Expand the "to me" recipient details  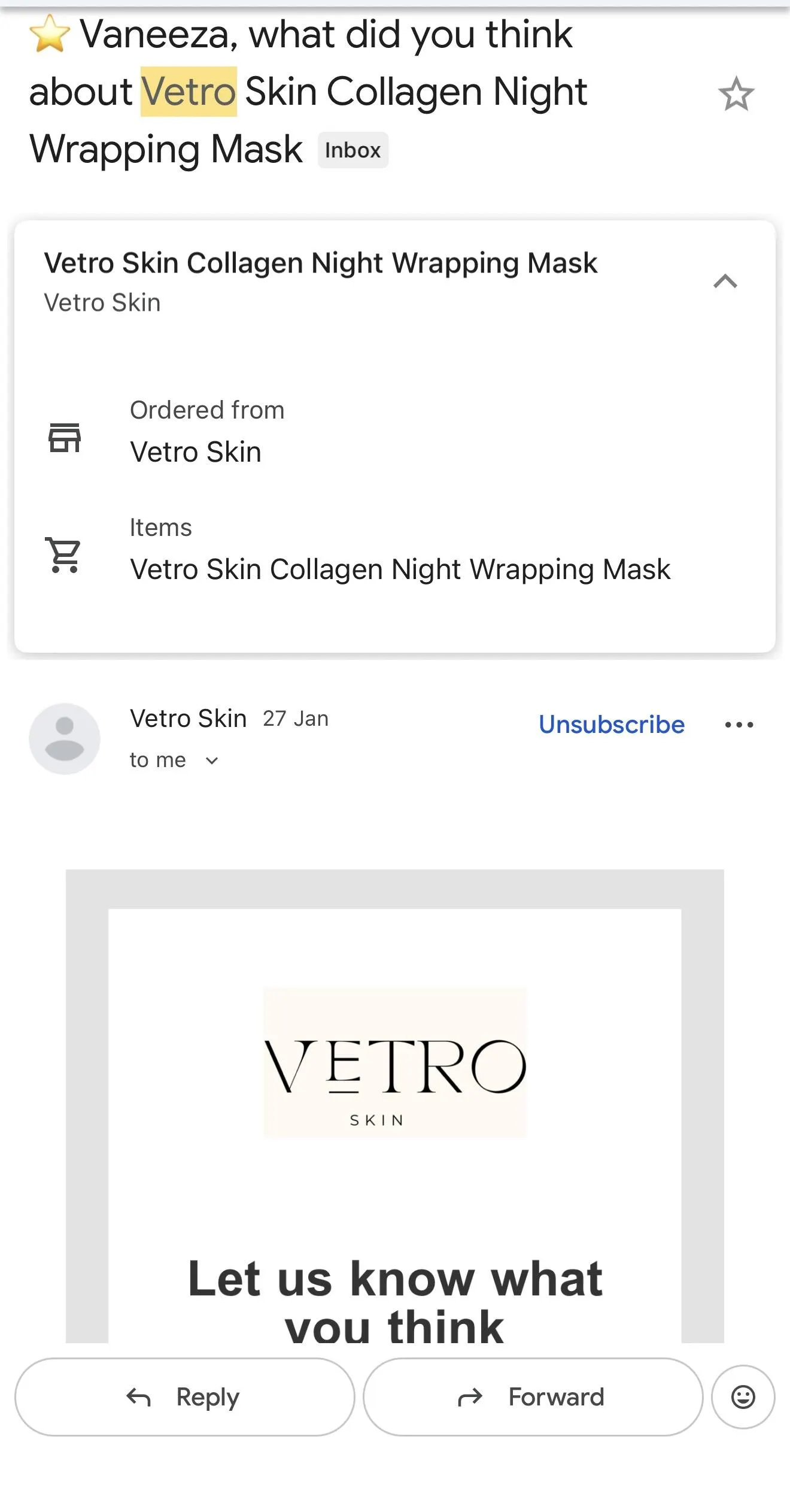pos(212,760)
